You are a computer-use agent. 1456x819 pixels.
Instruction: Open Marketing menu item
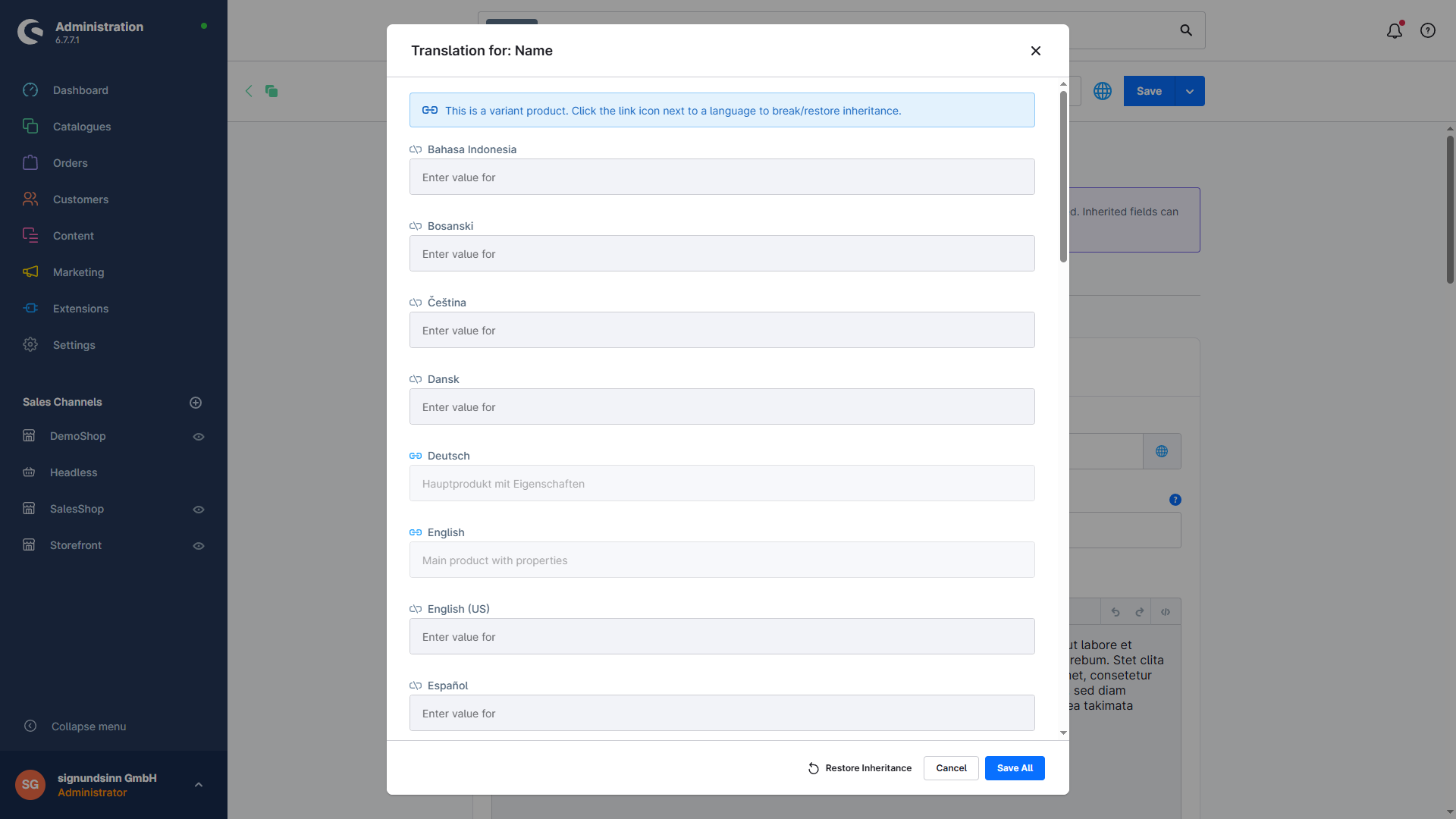coord(78,272)
